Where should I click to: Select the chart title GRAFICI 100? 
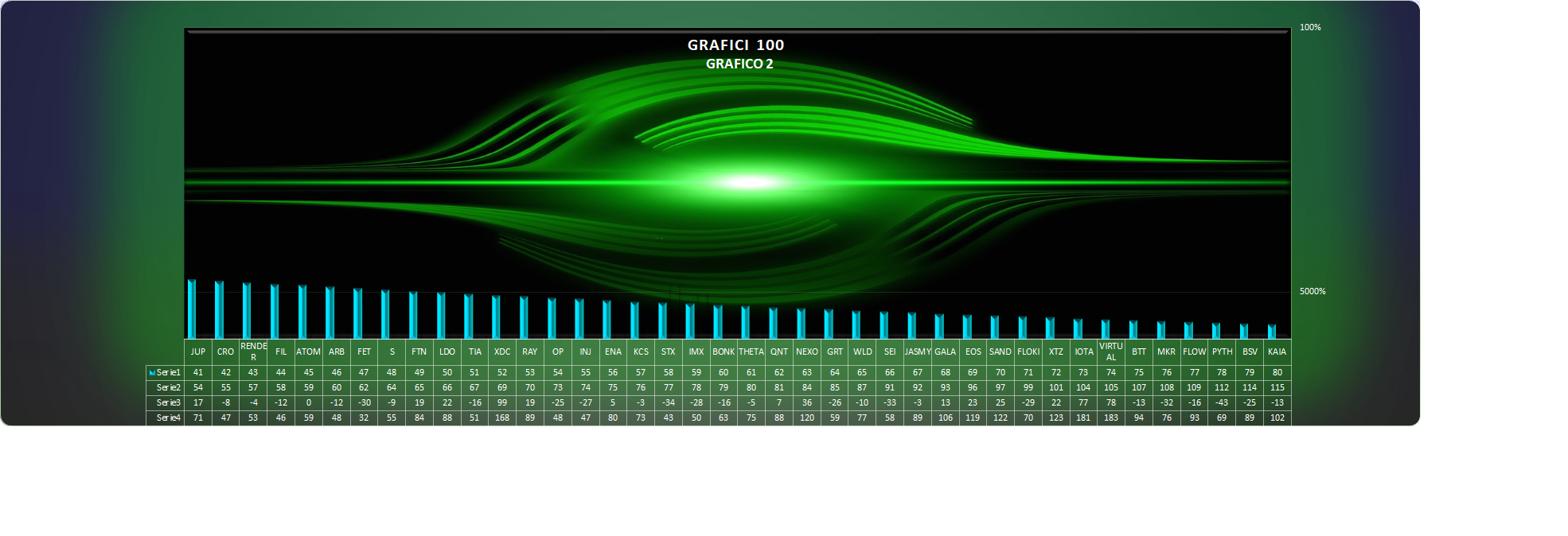point(735,45)
